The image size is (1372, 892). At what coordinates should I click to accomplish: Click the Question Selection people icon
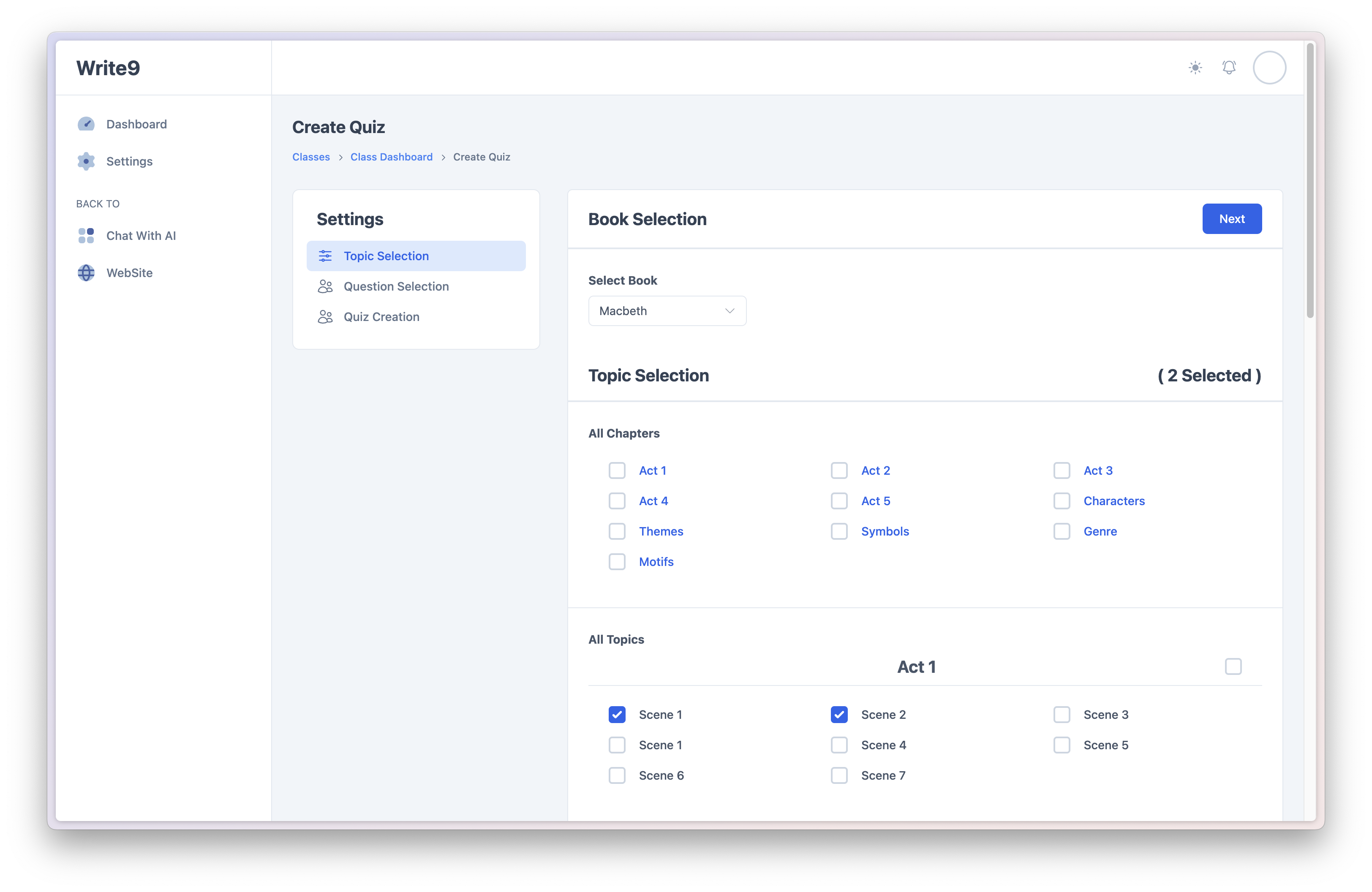coord(325,286)
